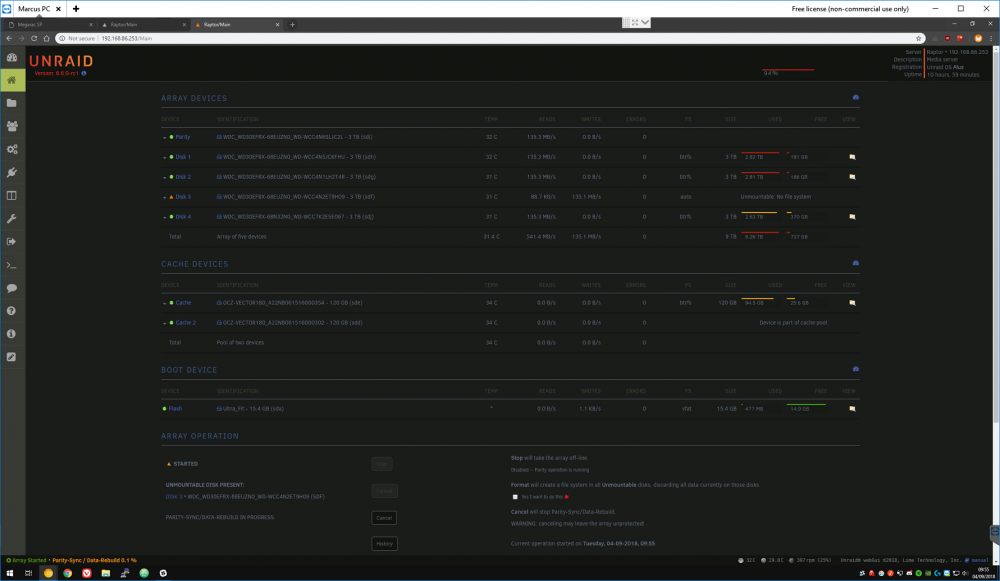Click 'DISK 3' link under Unmountable disk present
1000x581 pixels.
pos(174,497)
